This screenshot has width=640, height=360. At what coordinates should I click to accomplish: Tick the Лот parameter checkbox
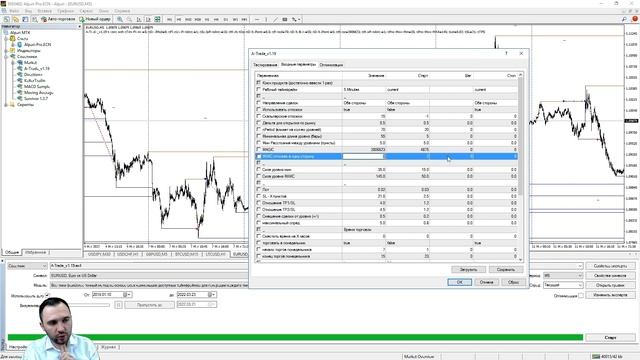point(258,189)
